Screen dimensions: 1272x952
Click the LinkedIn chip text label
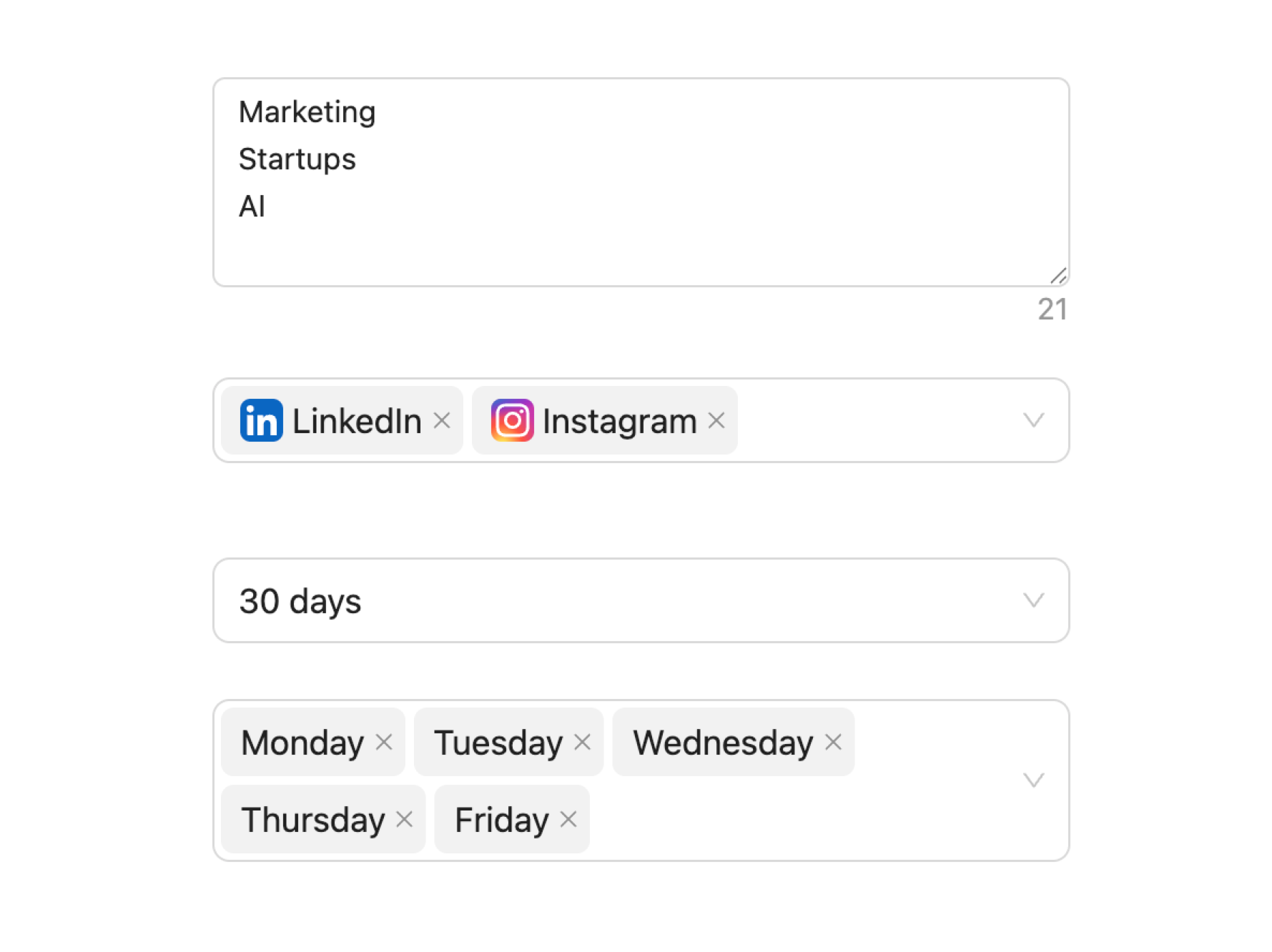[356, 420]
